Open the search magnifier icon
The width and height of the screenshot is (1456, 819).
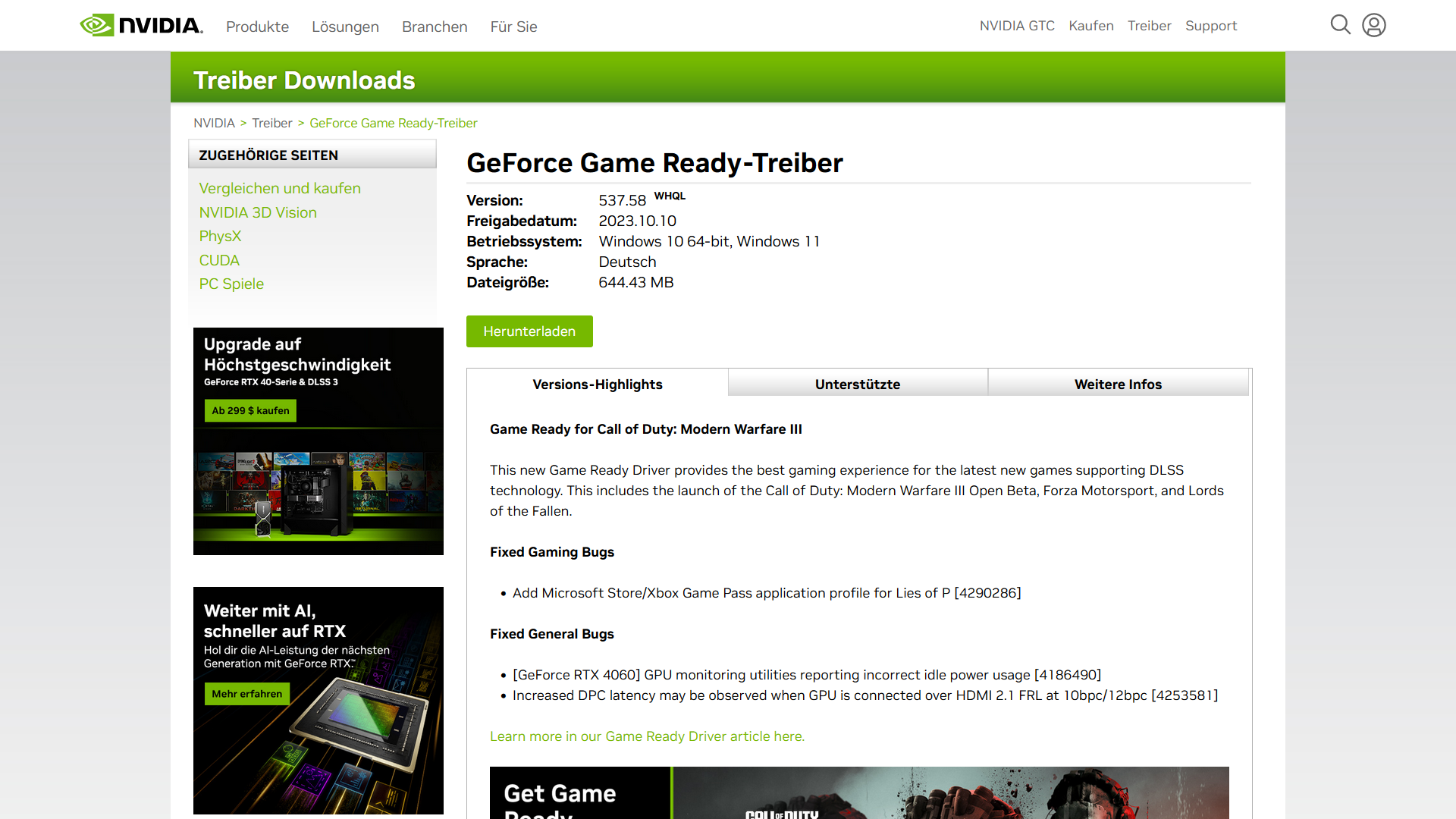(1340, 25)
